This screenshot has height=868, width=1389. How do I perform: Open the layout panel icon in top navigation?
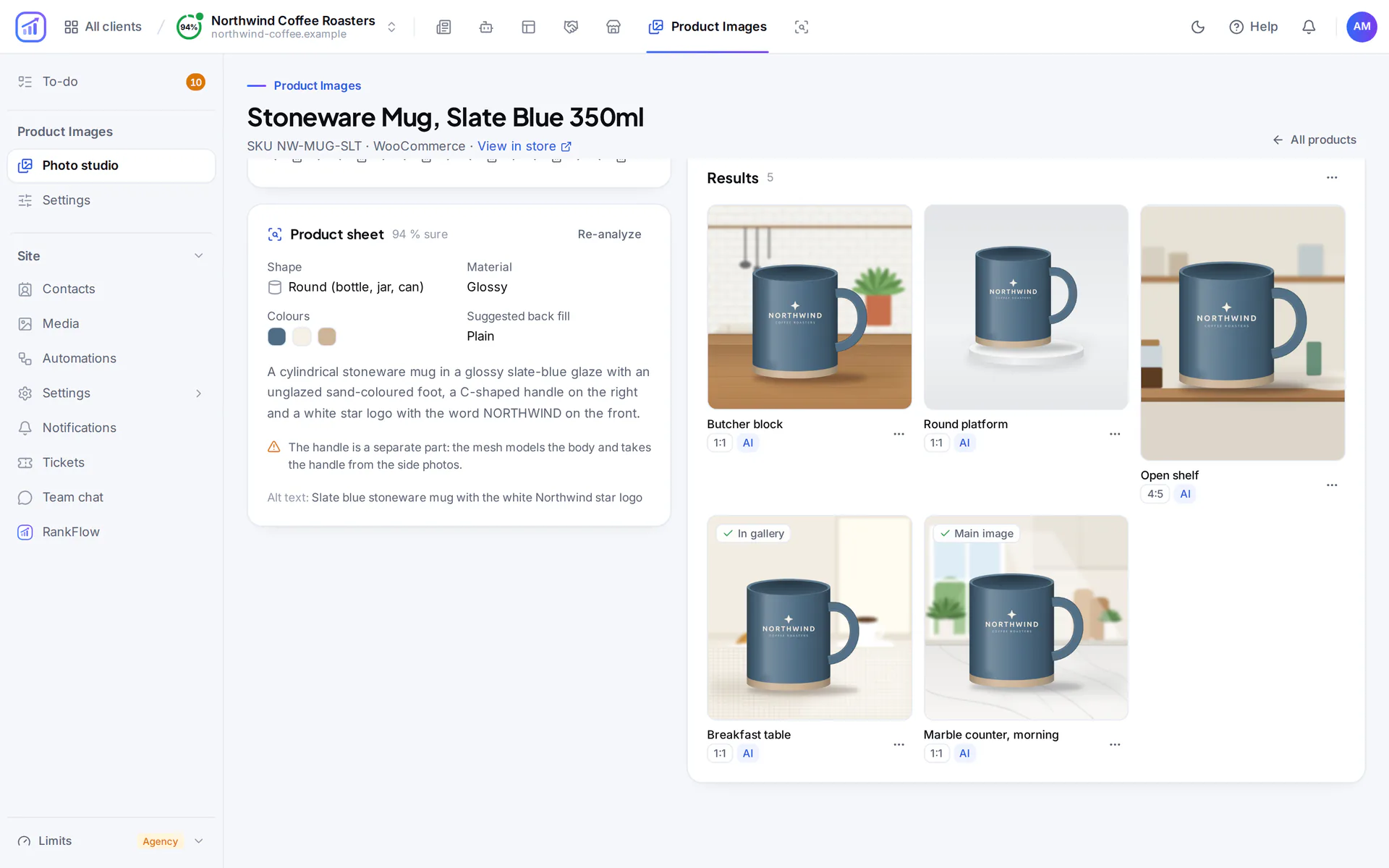[x=529, y=27]
